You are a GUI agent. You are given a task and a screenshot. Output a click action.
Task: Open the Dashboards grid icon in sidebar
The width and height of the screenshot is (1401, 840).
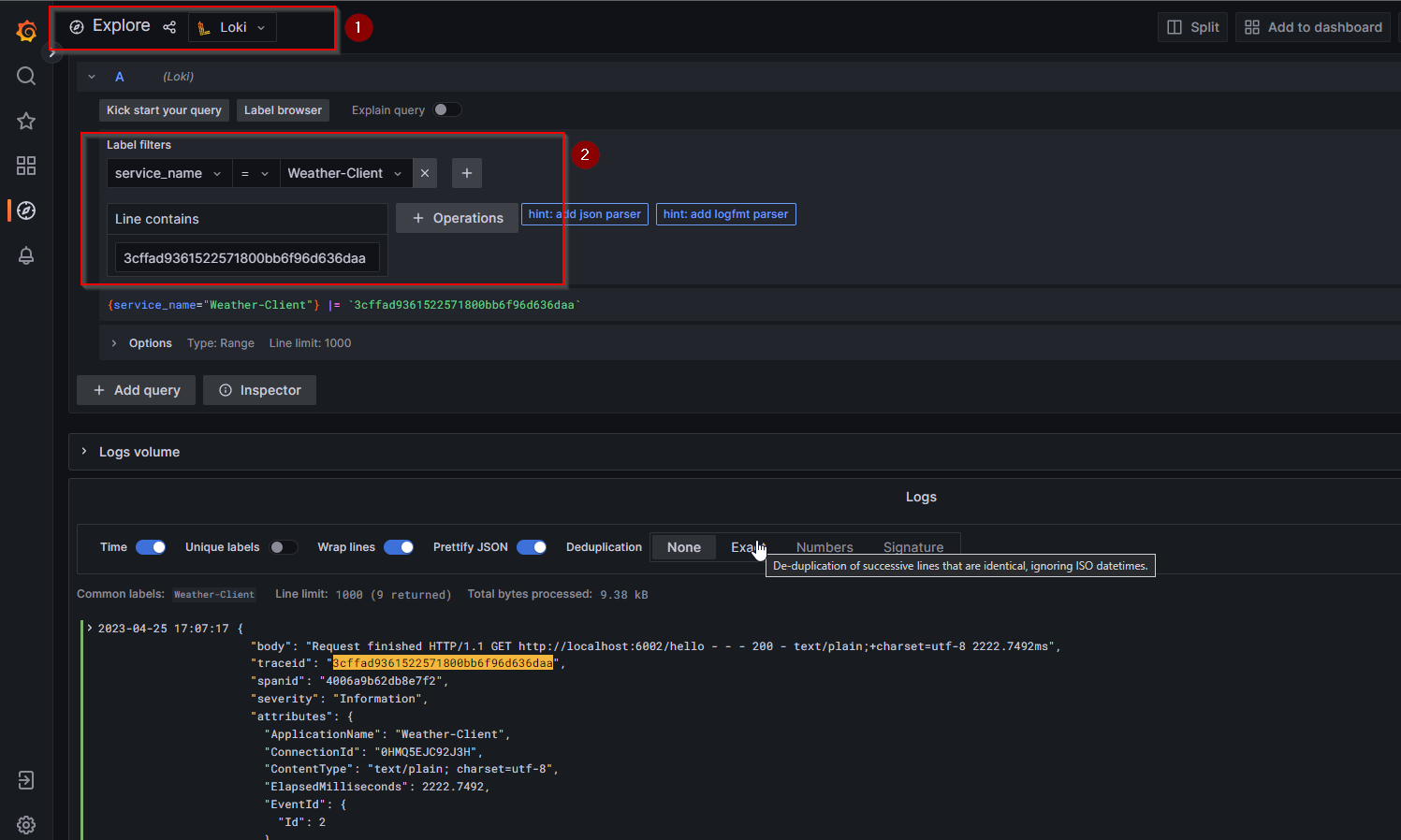26,166
